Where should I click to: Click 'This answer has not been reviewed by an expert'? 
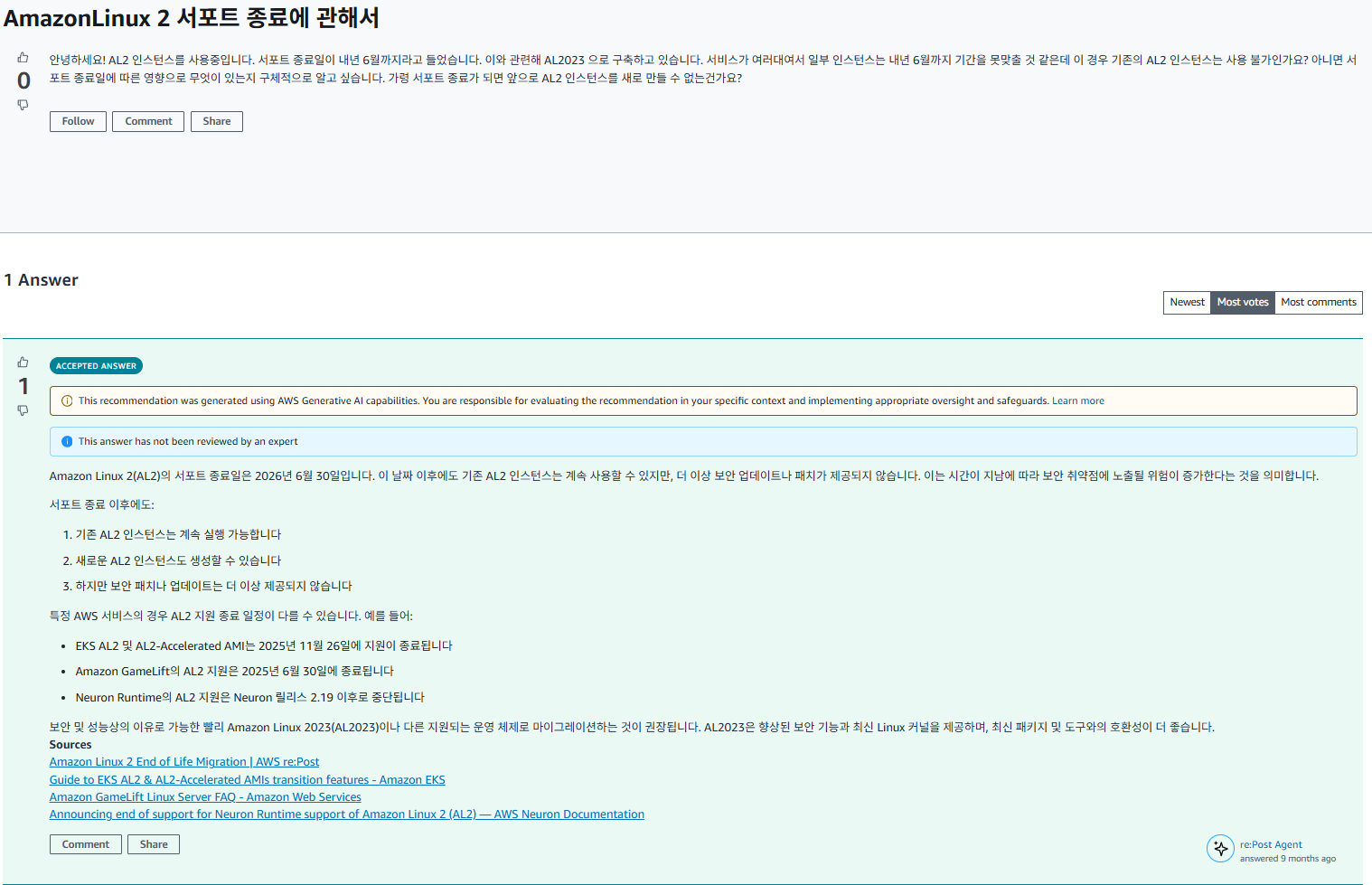click(x=188, y=442)
